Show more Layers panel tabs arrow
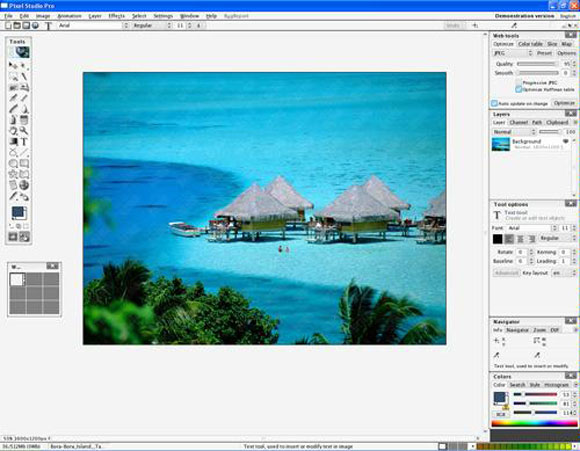The width and height of the screenshot is (580, 451). point(575,122)
